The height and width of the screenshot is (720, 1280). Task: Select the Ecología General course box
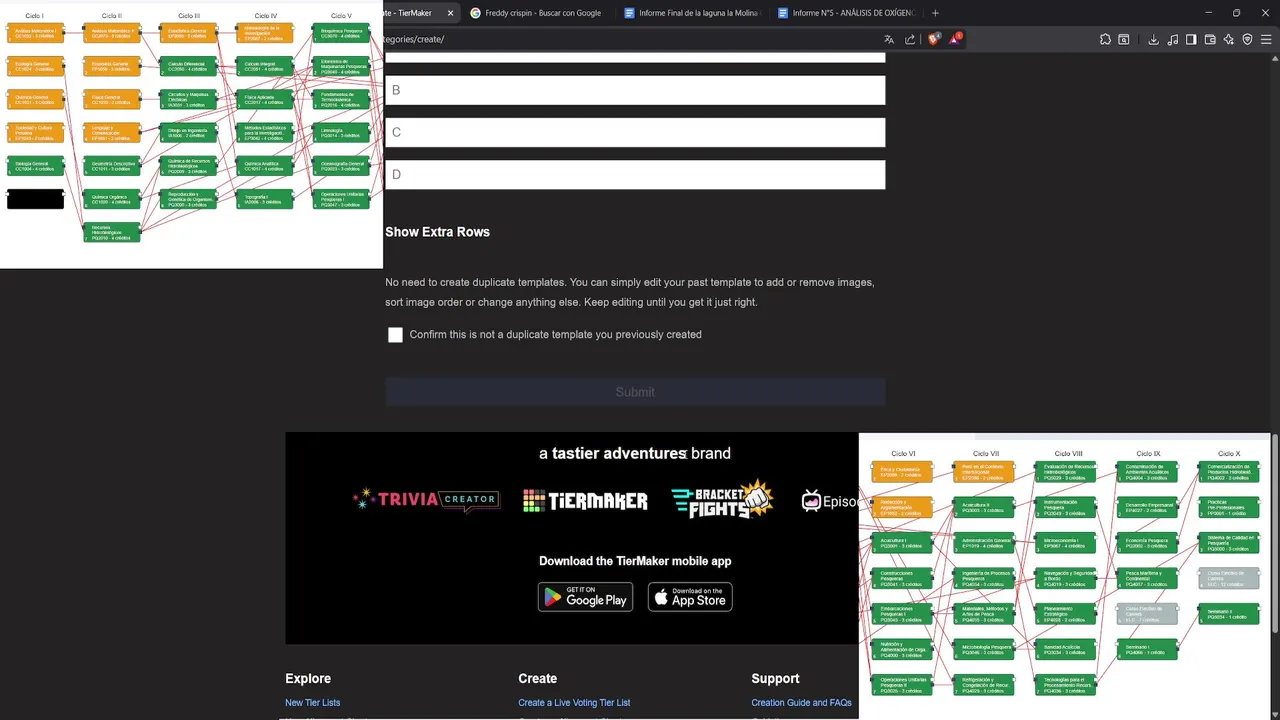[35, 66]
